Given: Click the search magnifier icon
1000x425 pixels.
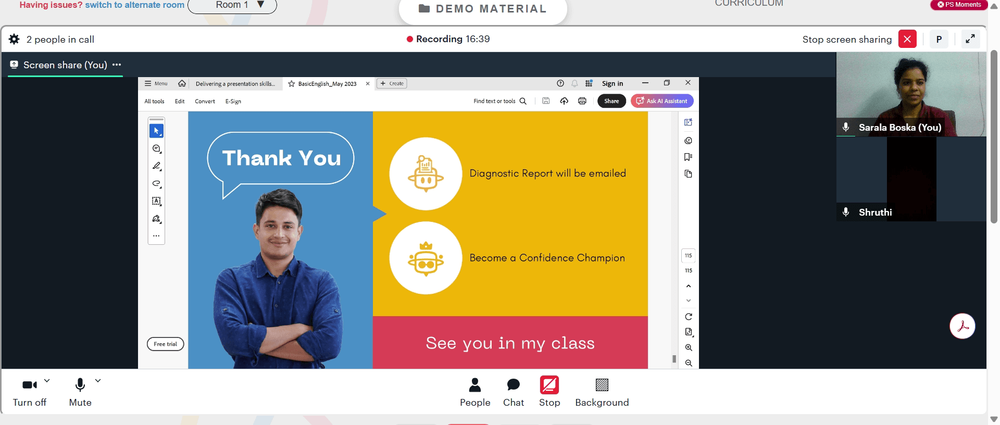Looking at the screenshot, I should pos(523,101).
